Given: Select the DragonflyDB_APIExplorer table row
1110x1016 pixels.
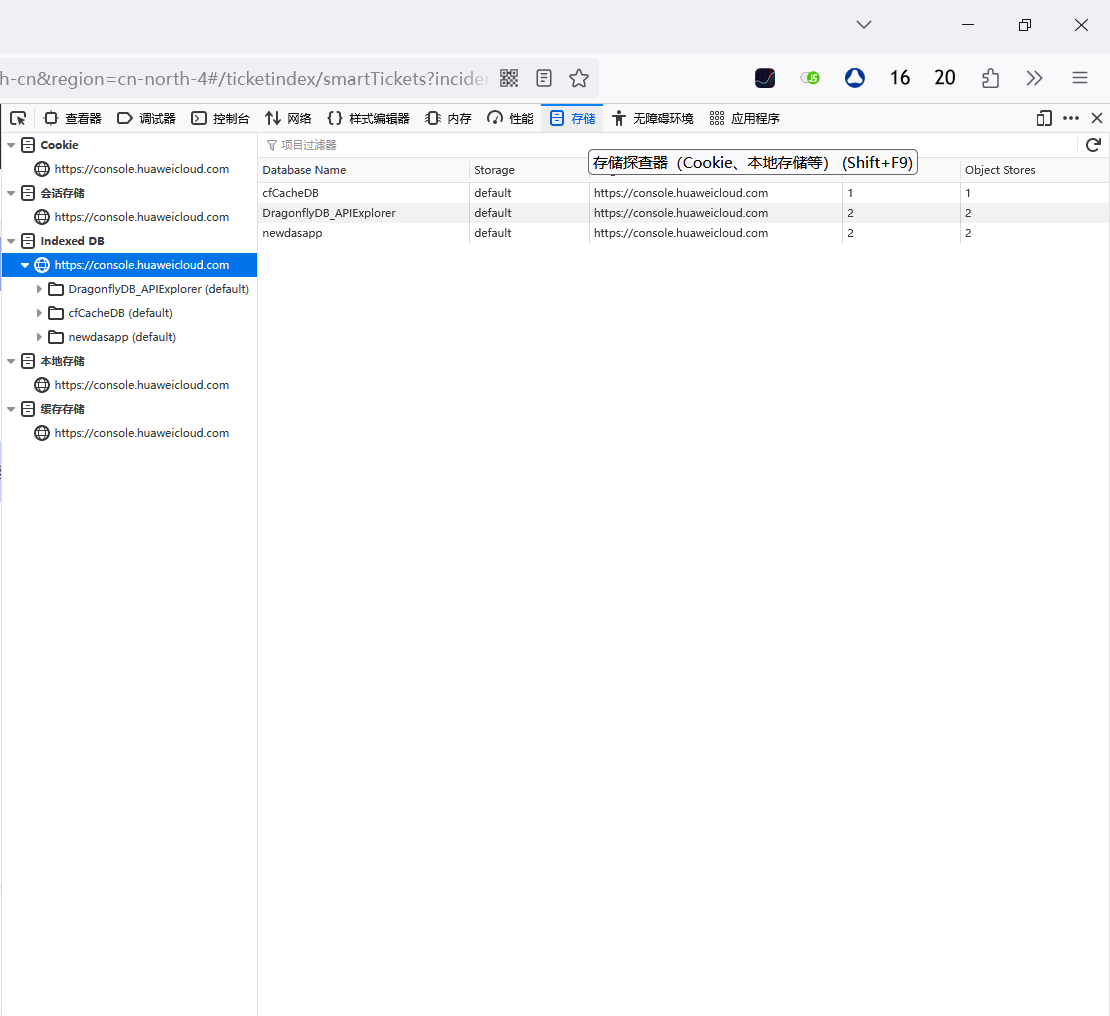Looking at the screenshot, I should [684, 213].
